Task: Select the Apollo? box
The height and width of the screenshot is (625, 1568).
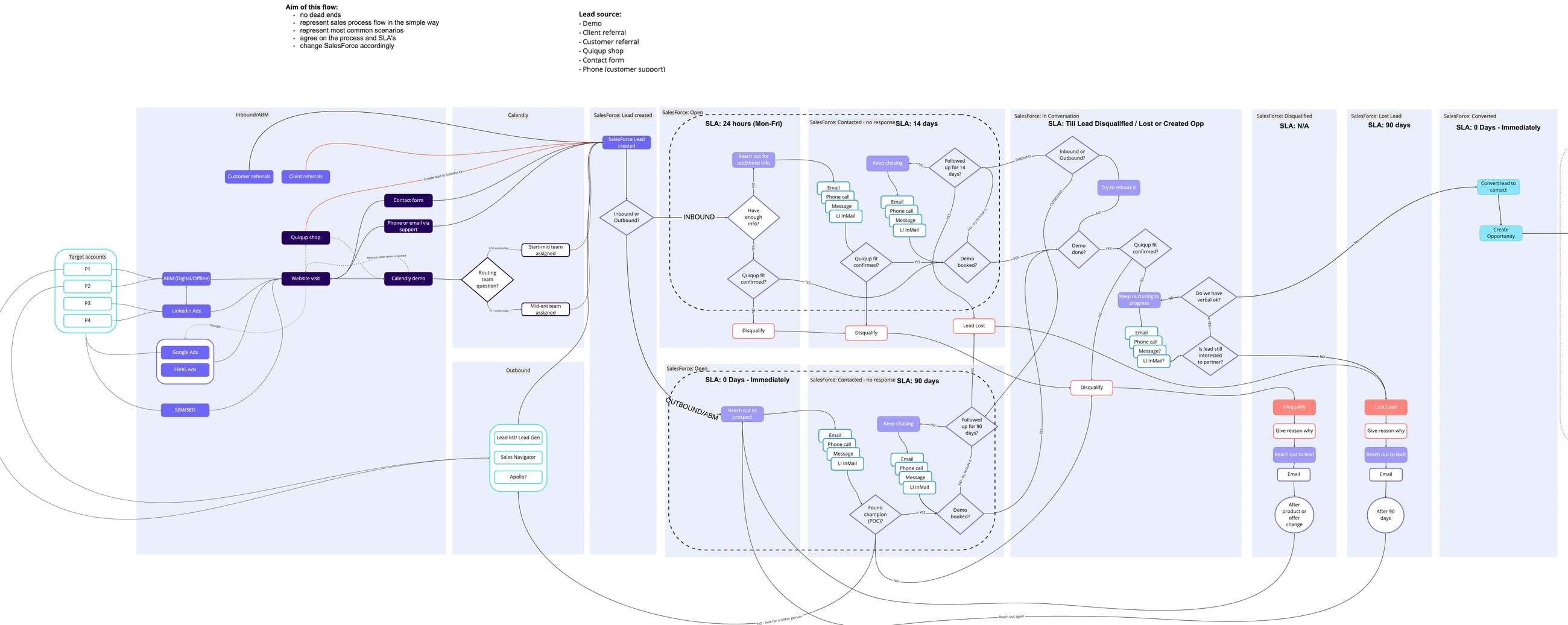Action: click(x=518, y=477)
